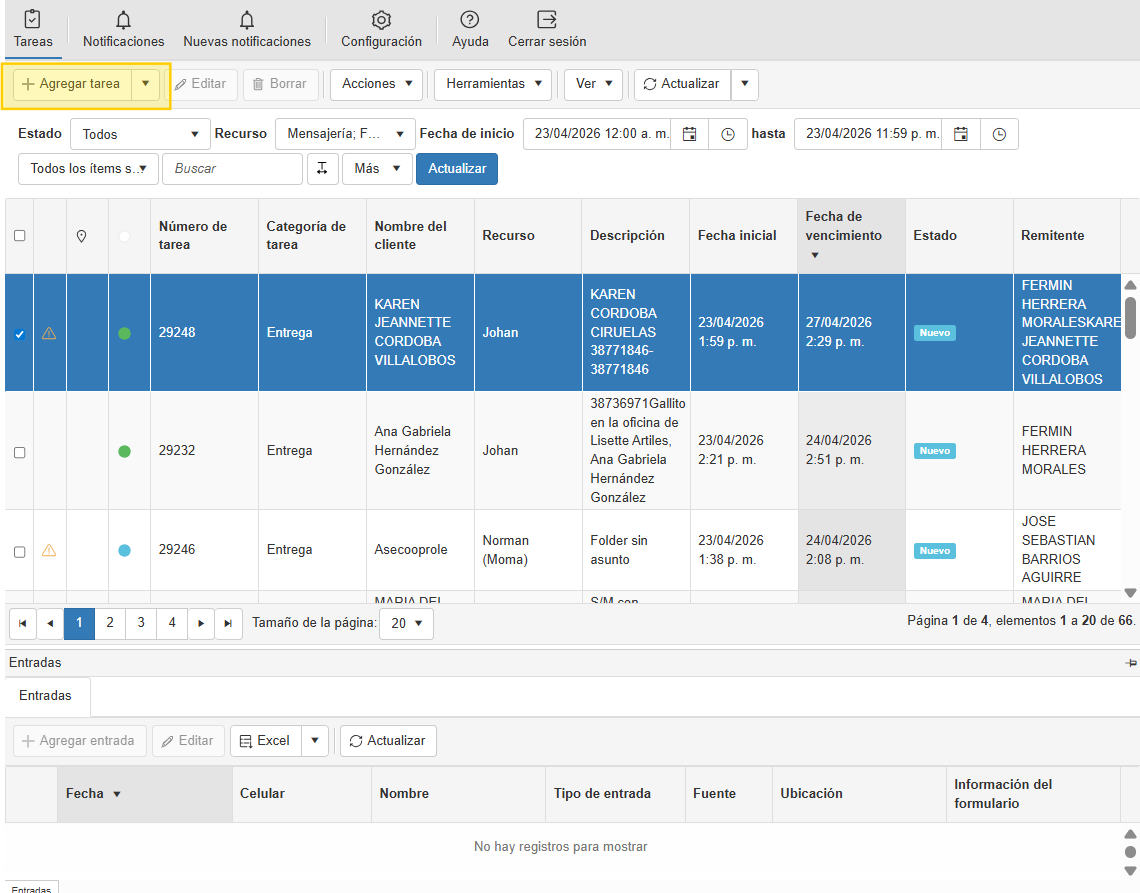This screenshot has height=893, width=1140.
Task: Open the page size dropdown showing 20
Action: click(407, 623)
